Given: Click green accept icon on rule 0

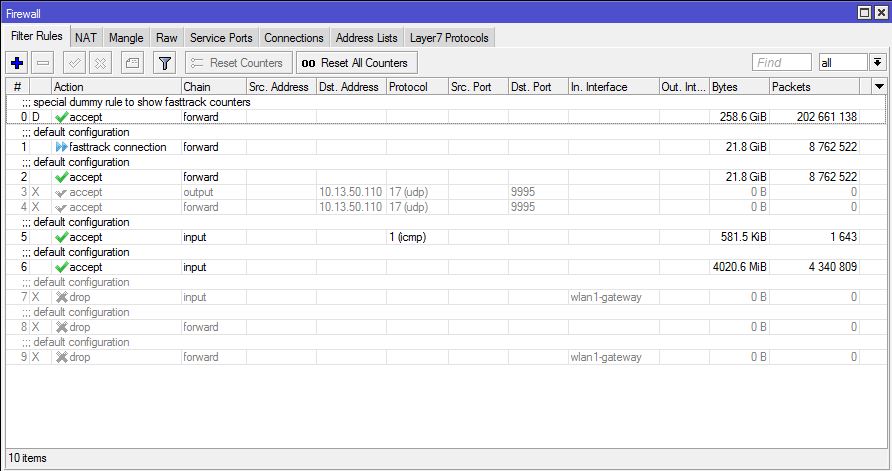Looking at the screenshot, I should coord(61,117).
